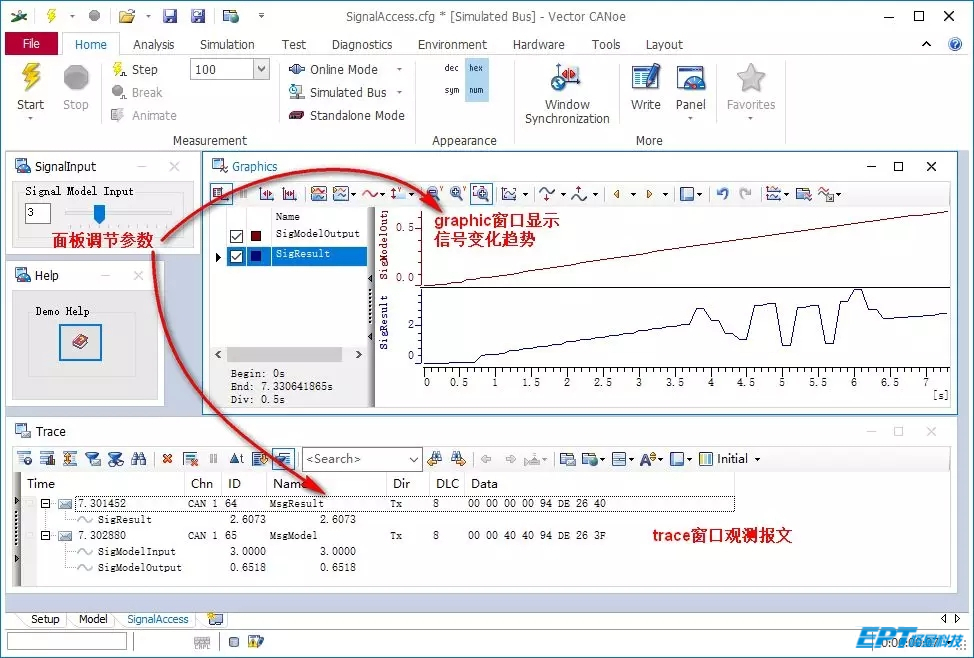
Task: Select dec display toggle
Action: pyautogui.click(x=452, y=68)
